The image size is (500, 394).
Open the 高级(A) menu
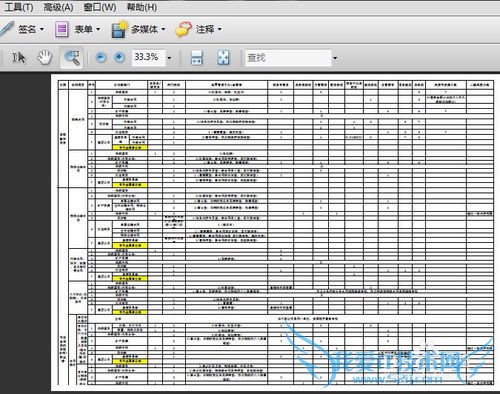(x=58, y=7)
